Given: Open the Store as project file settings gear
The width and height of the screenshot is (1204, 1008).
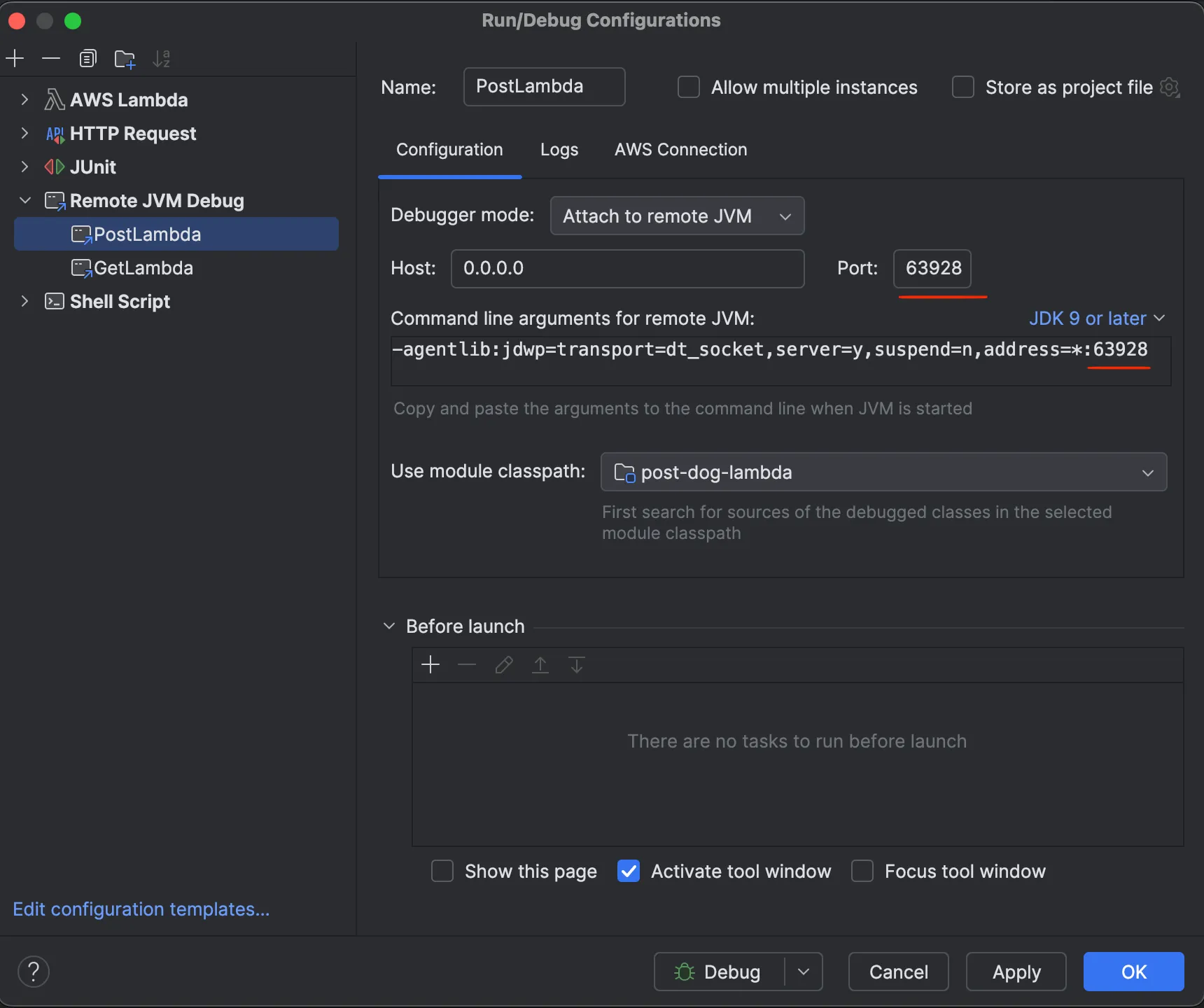Looking at the screenshot, I should [1170, 87].
